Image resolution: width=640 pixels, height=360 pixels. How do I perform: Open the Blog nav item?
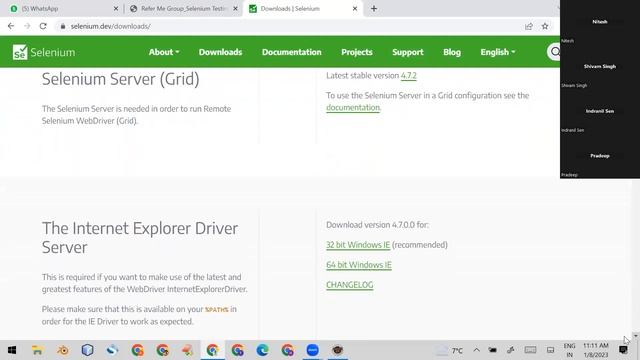tap(452, 52)
